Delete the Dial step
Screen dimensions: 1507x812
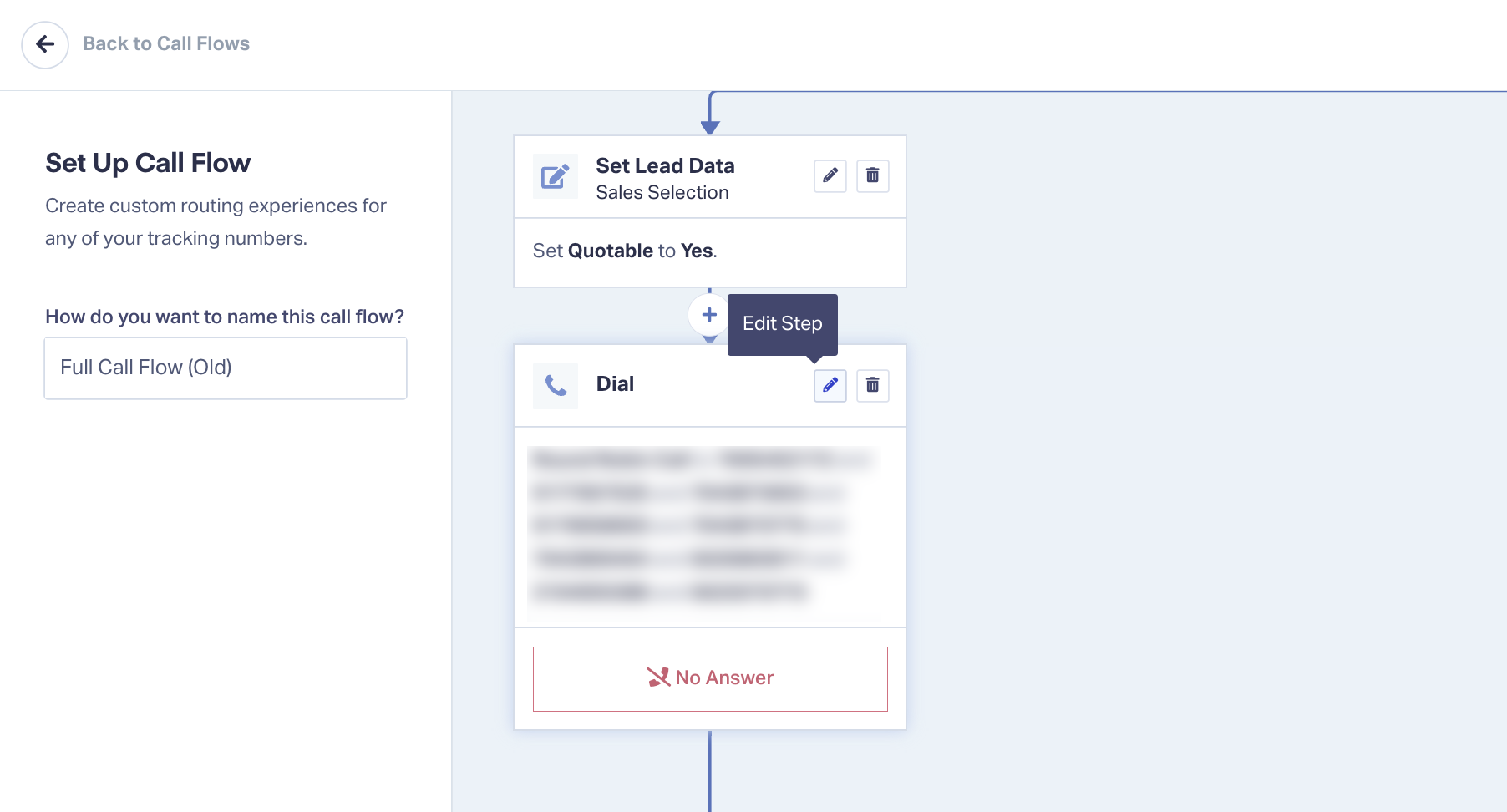coord(872,385)
